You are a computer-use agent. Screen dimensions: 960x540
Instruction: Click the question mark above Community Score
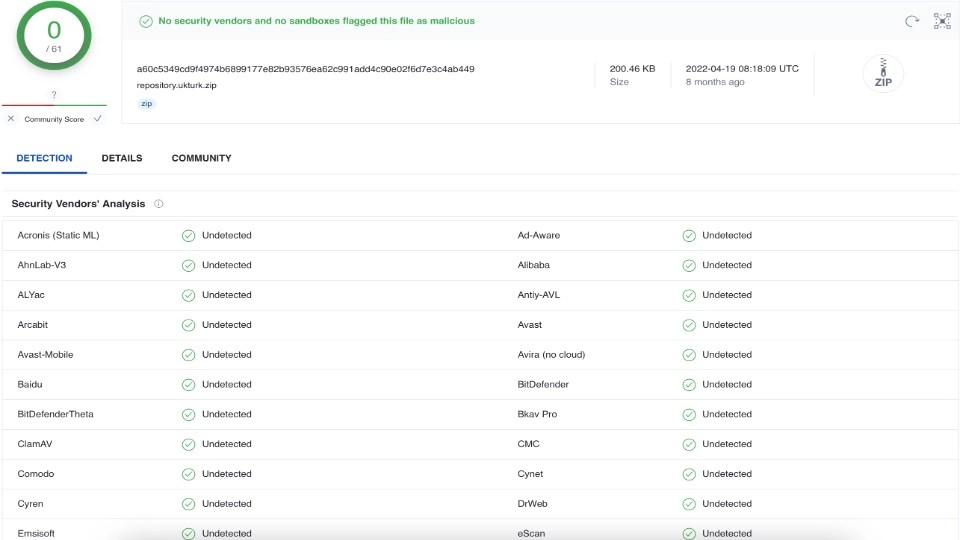54,94
